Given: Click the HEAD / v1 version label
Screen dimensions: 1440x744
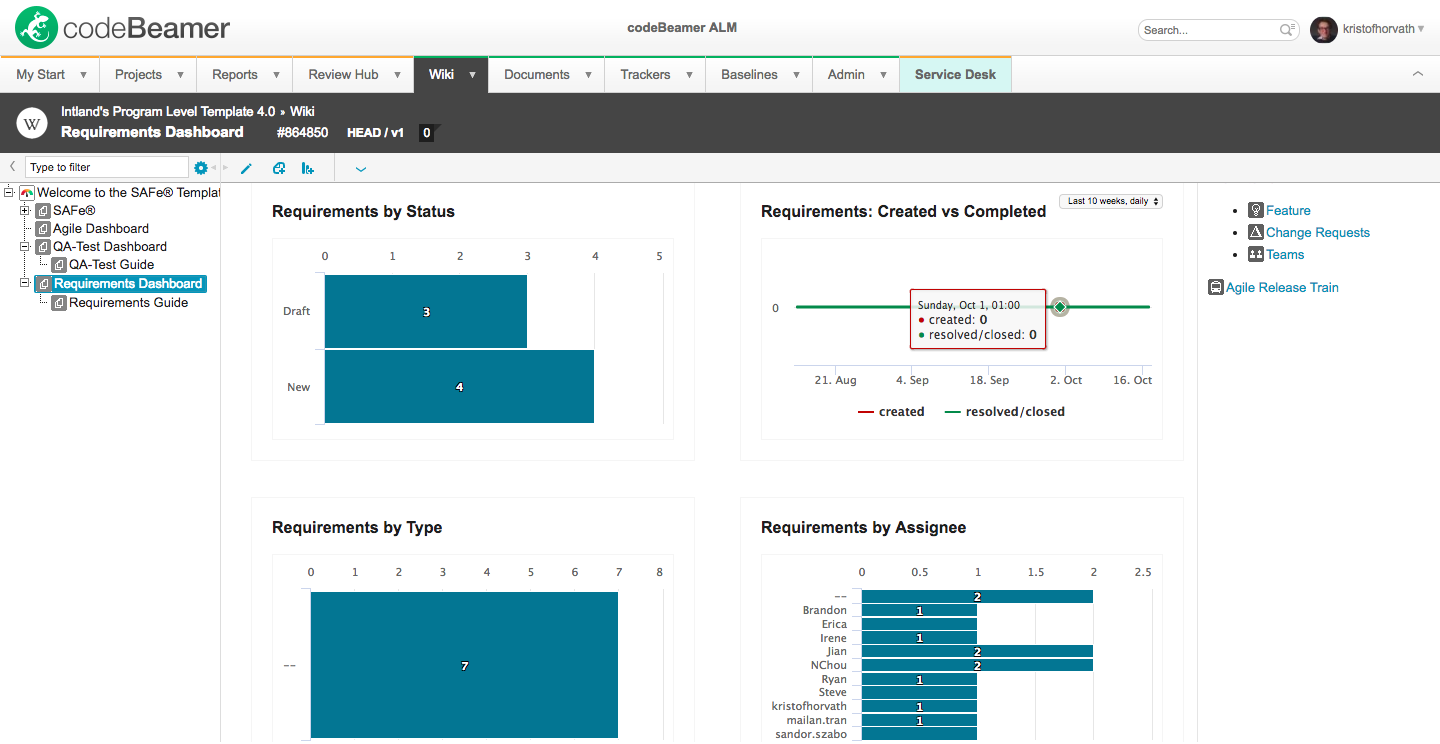Looking at the screenshot, I should (375, 132).
